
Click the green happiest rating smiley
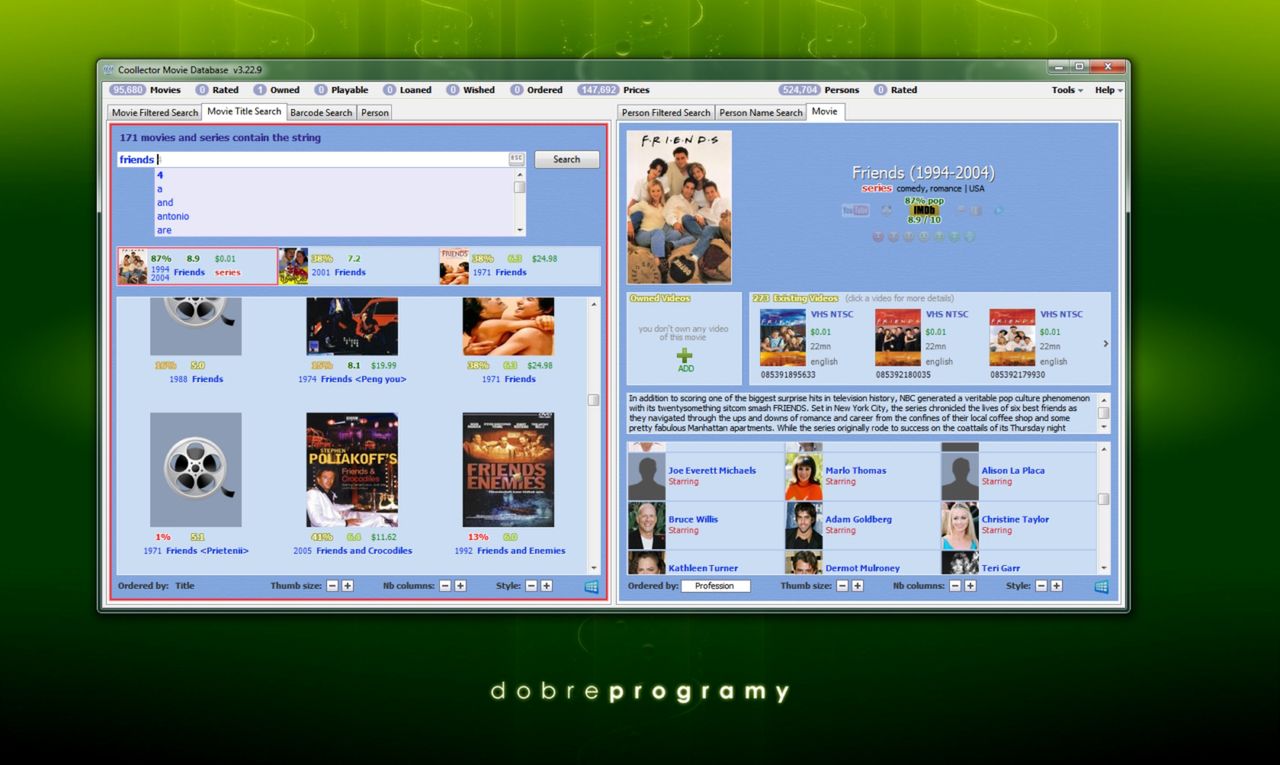click(x=969, y=237)
